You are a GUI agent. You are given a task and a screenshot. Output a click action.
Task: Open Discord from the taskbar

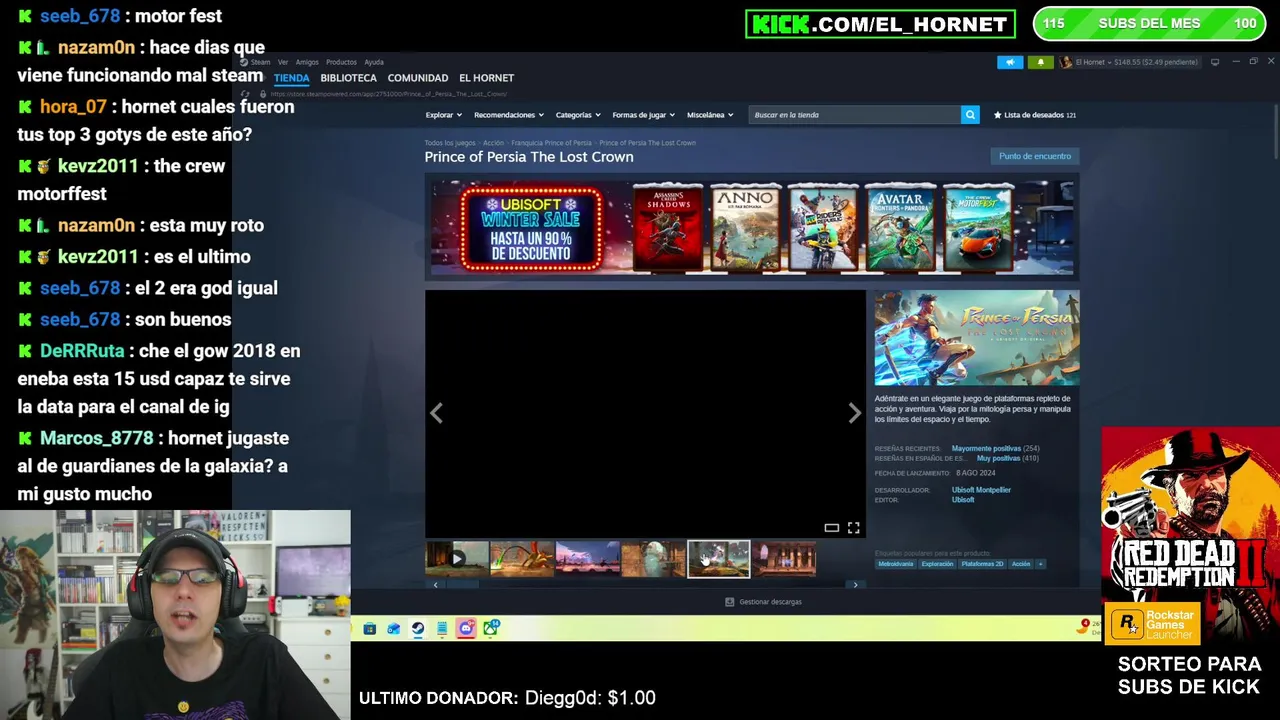(466, 628)
